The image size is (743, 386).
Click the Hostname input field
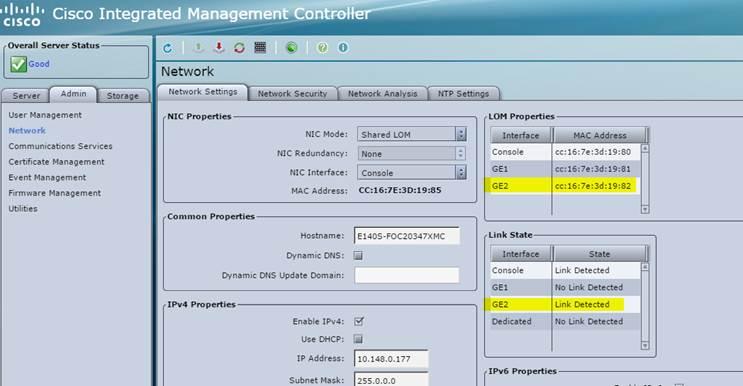407,236
